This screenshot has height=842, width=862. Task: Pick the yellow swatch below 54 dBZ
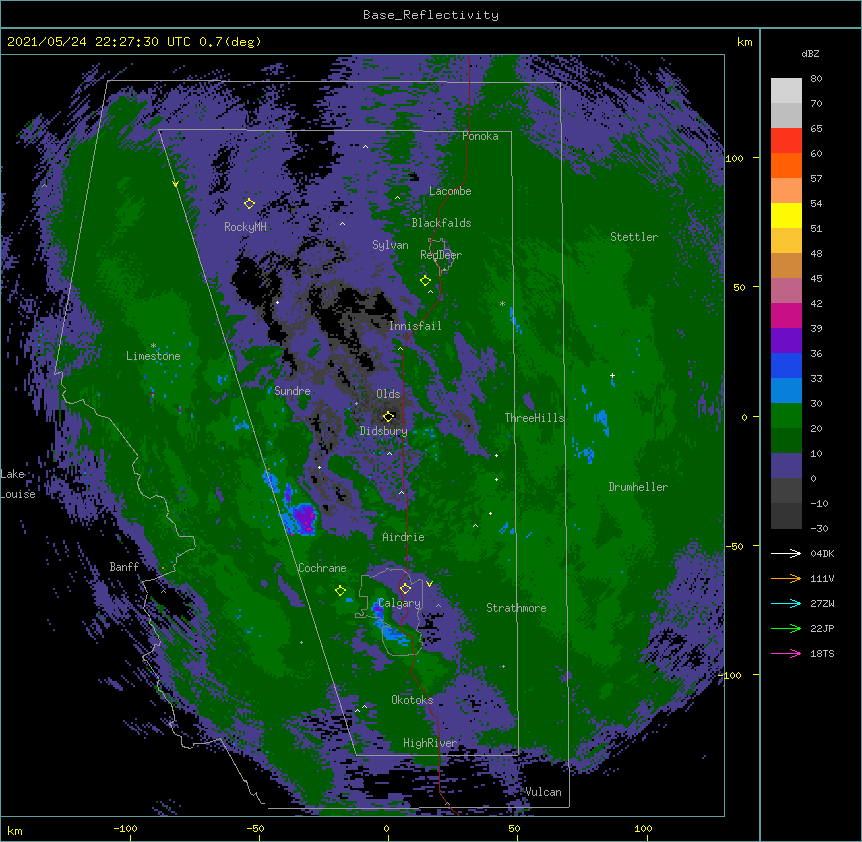tap(786, 215)
